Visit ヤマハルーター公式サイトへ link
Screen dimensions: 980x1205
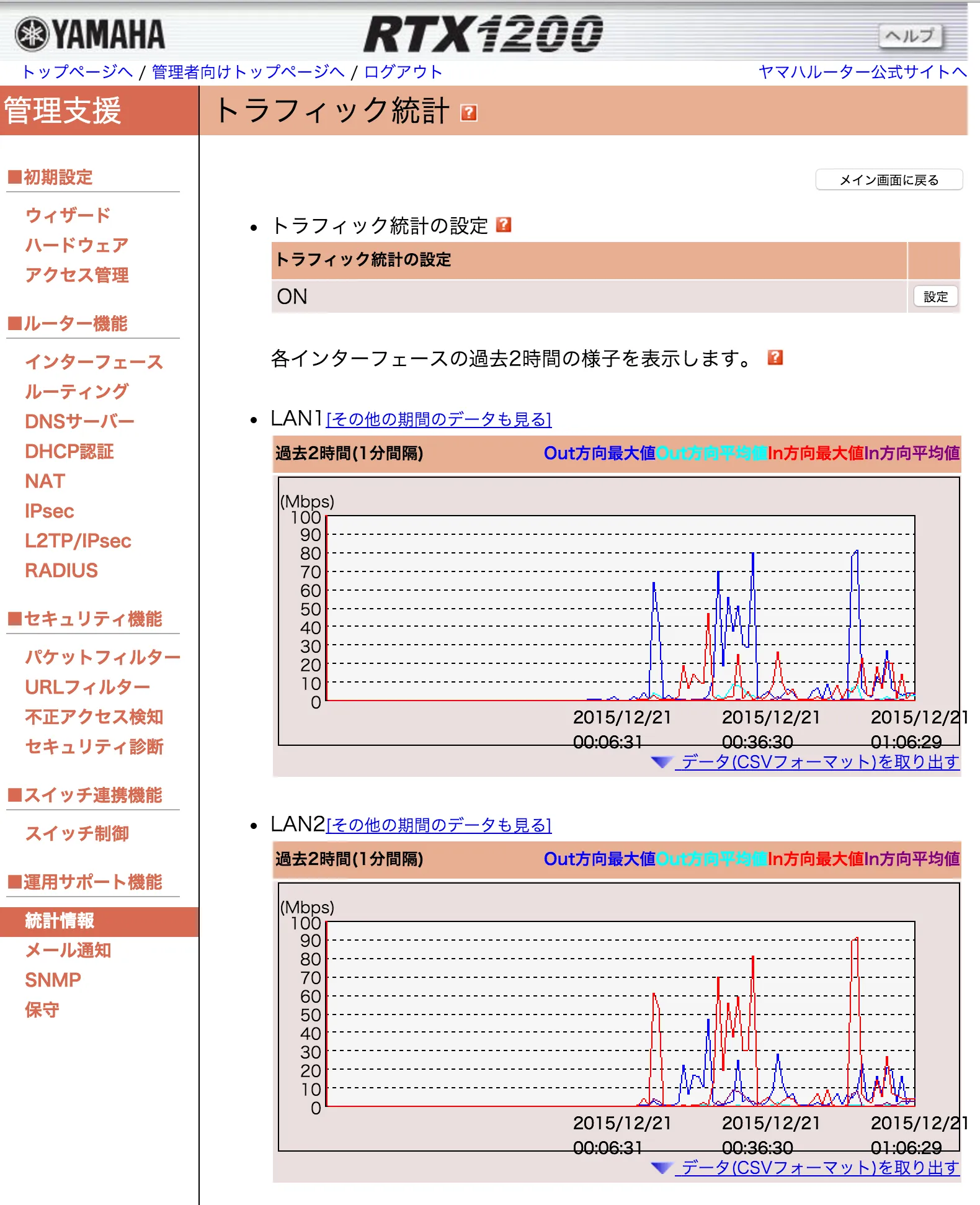click(x=863, y=72)
